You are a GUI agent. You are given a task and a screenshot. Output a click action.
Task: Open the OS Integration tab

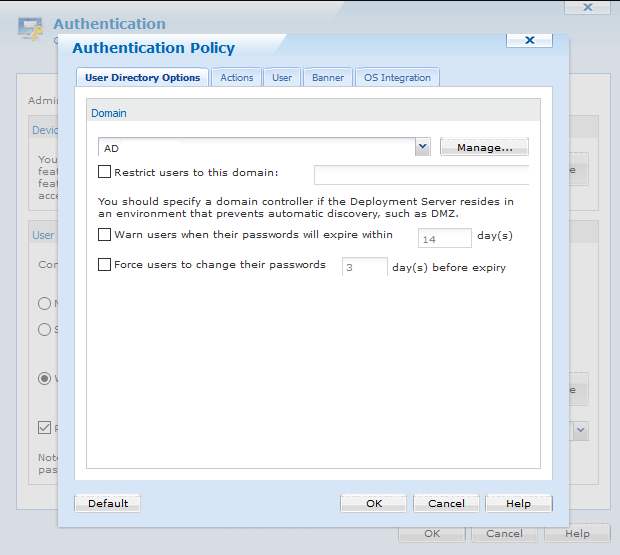tap(397, 77)
